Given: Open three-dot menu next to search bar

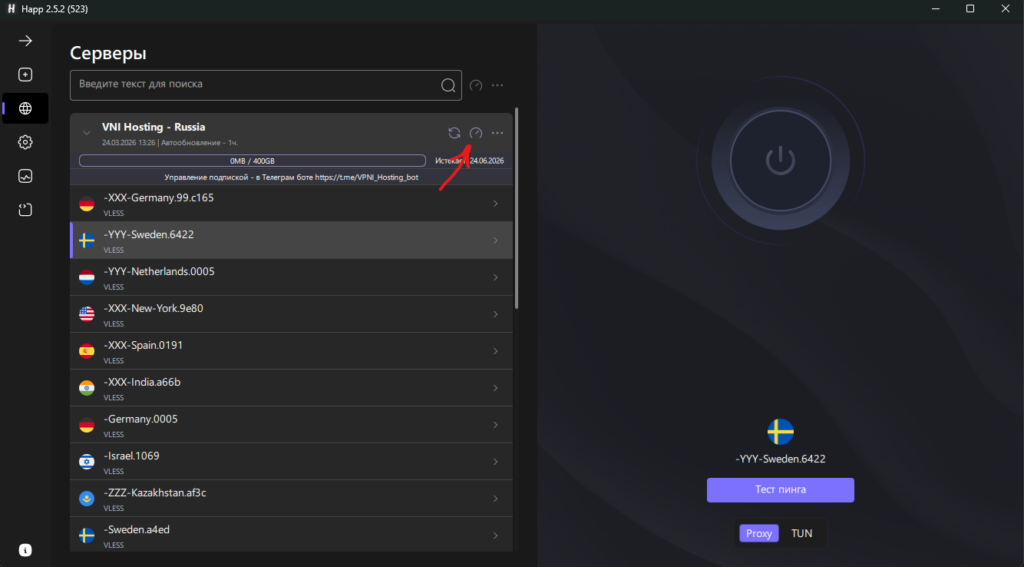Looking at the screenshot, I should [497, 85].
